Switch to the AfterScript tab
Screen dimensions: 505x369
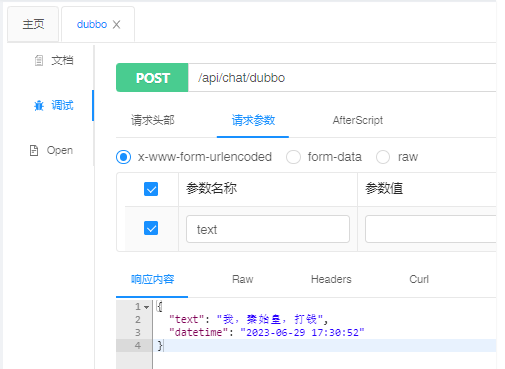(x=357, y=120)
